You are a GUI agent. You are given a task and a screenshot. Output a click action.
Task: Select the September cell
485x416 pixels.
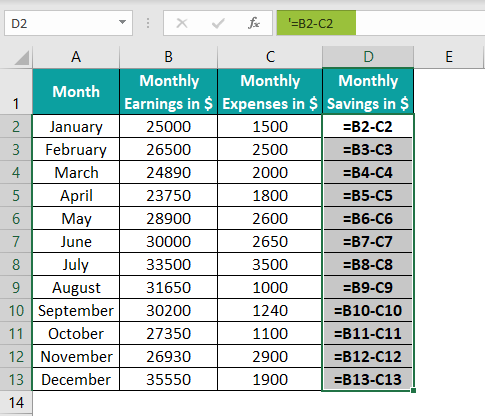pos(76,310)
